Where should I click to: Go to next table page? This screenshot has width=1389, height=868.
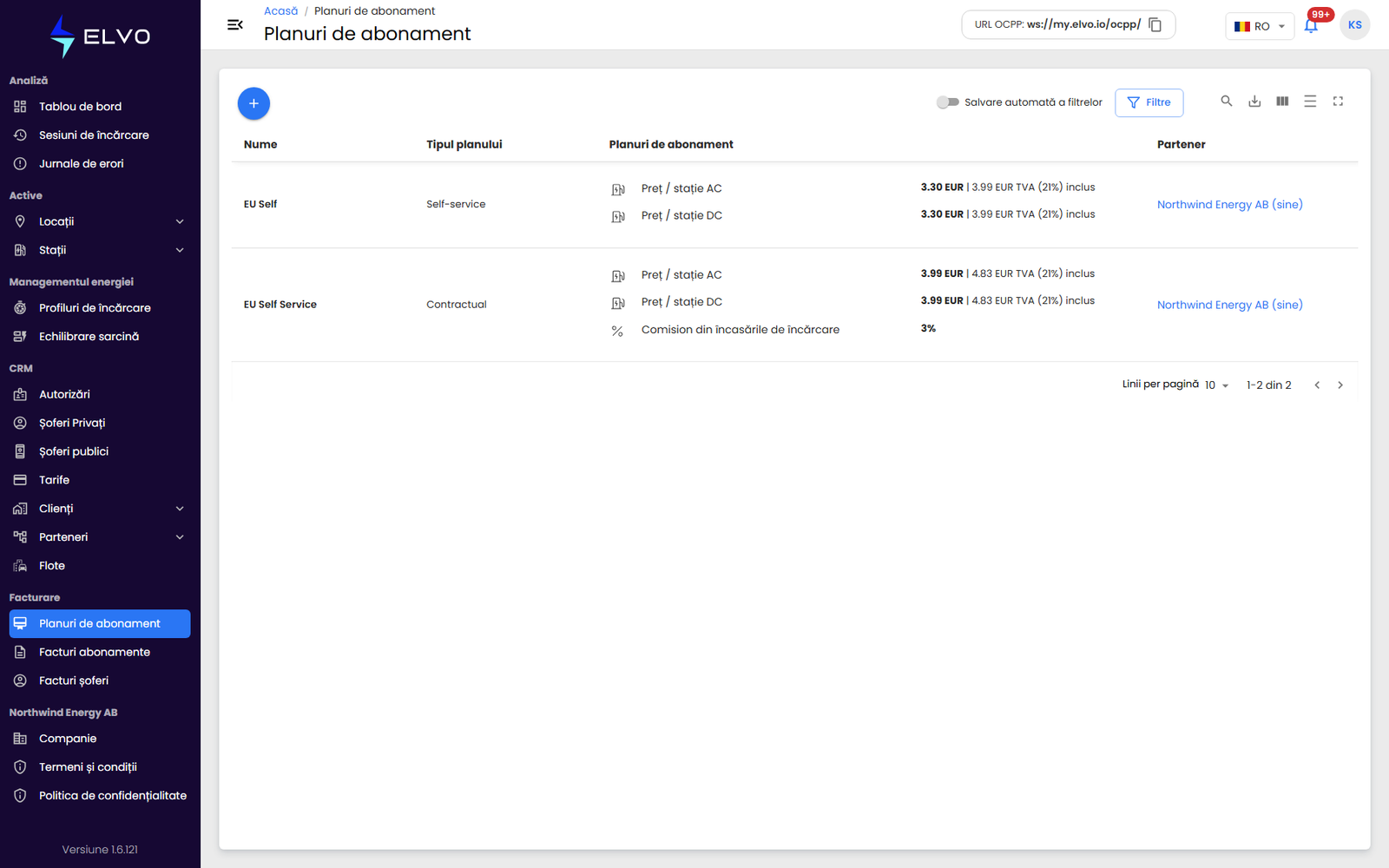click(1340, 385)
